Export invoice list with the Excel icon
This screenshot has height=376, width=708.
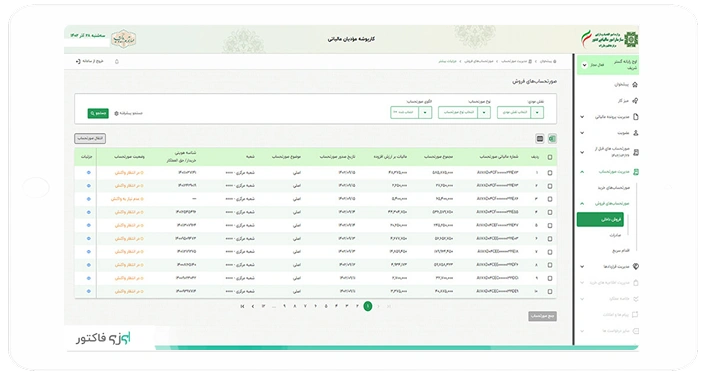point(552,139)
